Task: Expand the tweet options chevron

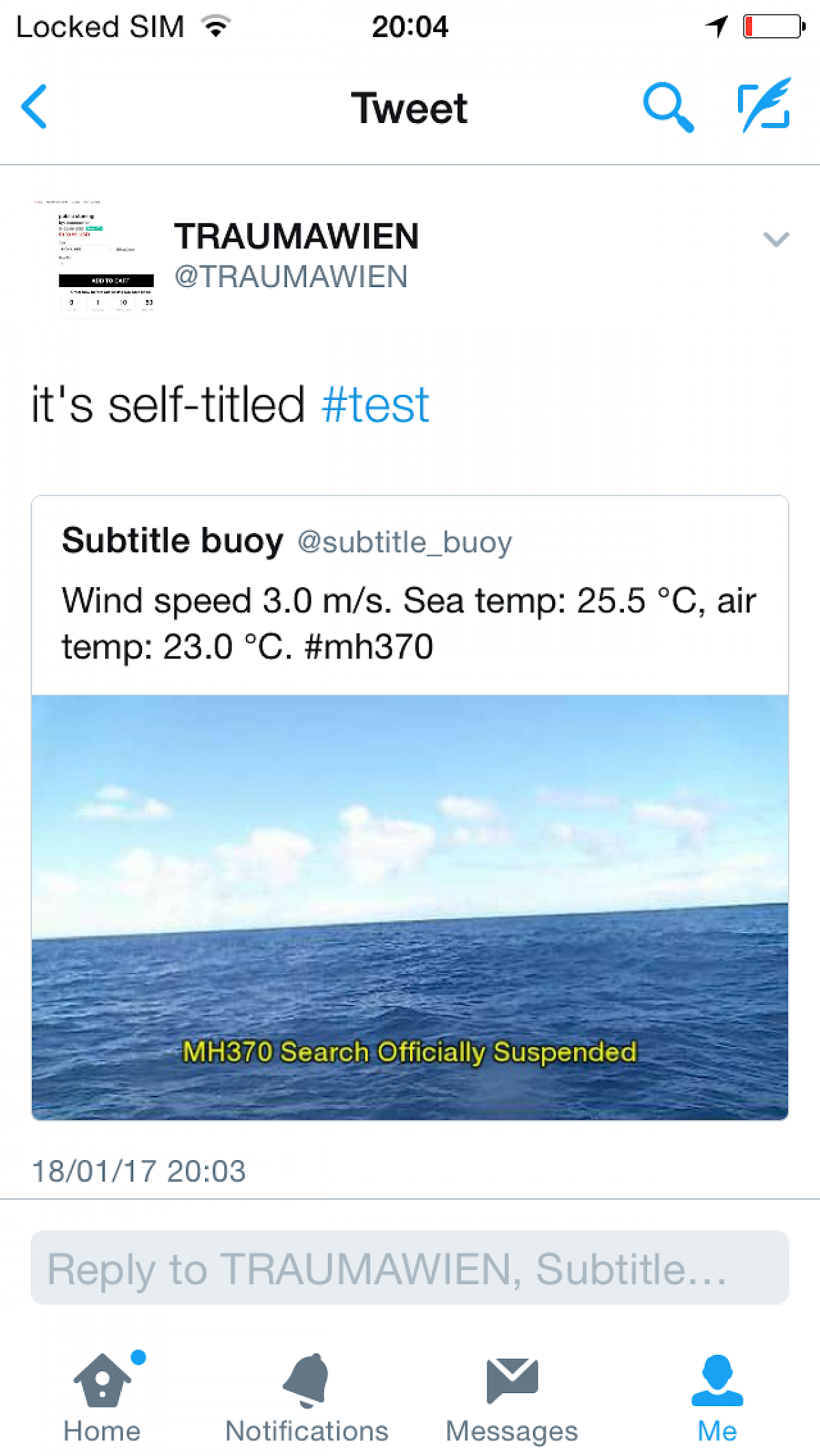Action: [x=776, y=239]
